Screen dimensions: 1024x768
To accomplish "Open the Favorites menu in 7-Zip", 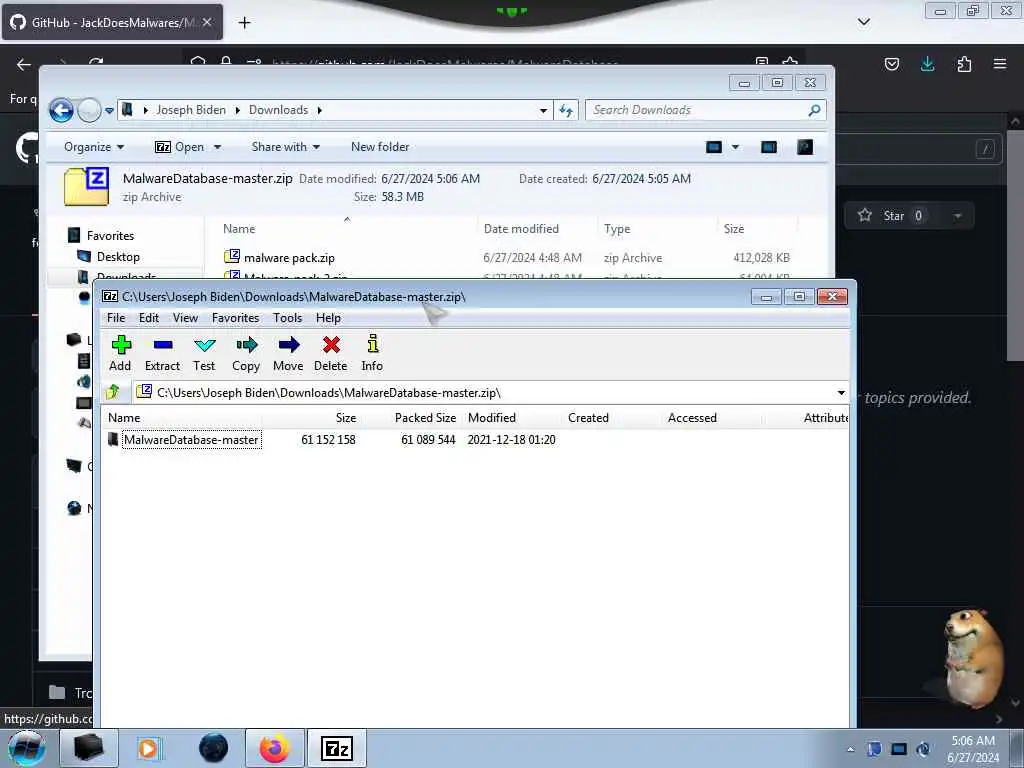I will pyautogui.click(x=236, y=318).
